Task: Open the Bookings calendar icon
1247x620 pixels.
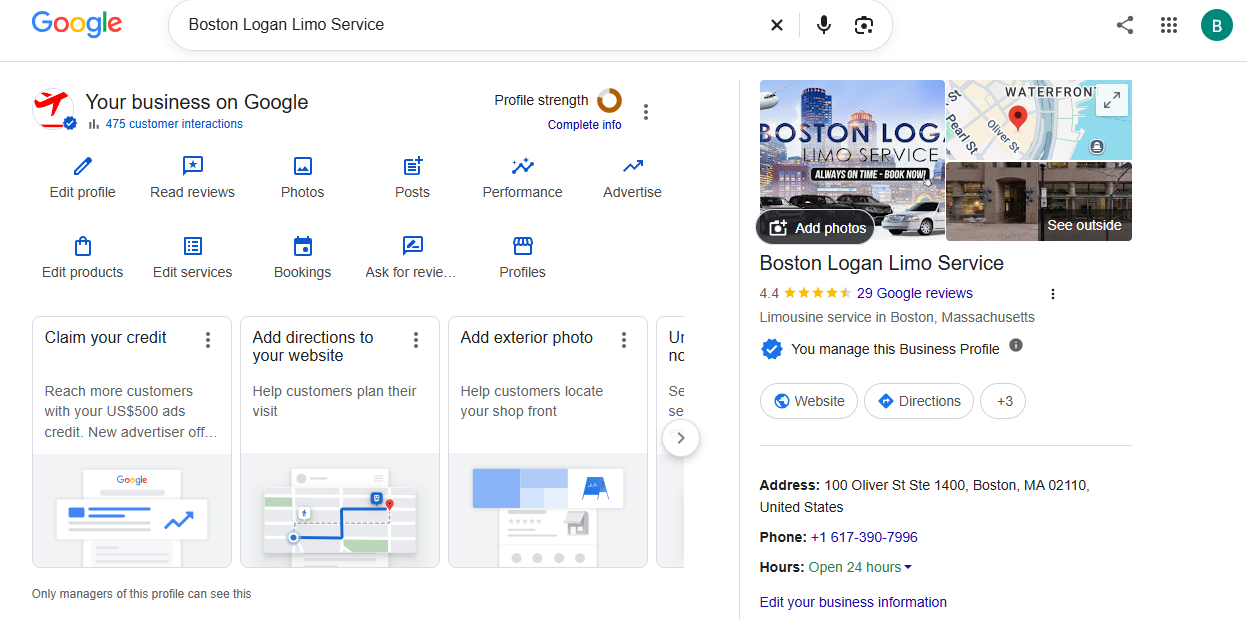Action: click(303, 246)
